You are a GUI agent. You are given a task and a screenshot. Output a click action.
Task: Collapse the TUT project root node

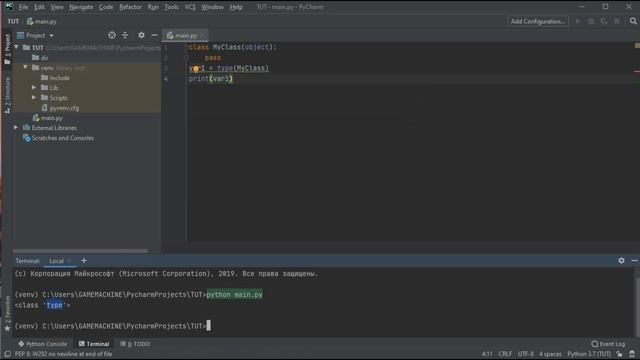pyautogui.click(x=16, y=47)
